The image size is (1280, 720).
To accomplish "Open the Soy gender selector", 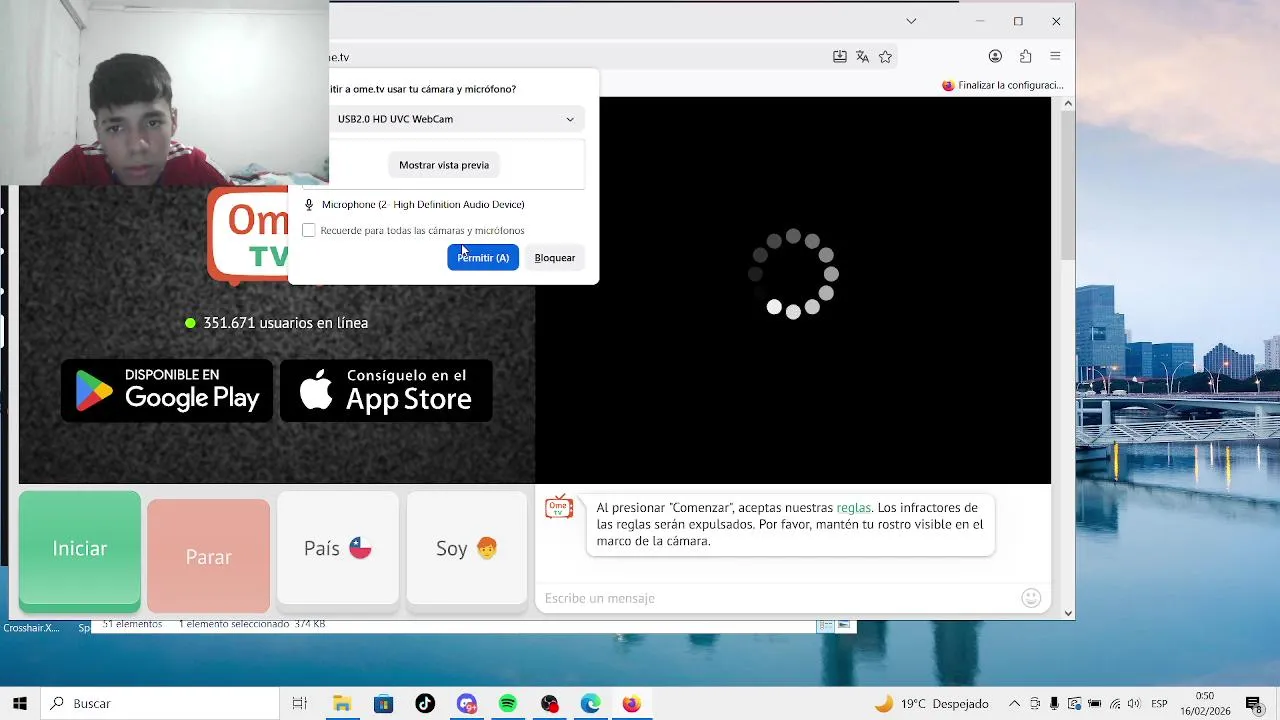I will (467, 548).
